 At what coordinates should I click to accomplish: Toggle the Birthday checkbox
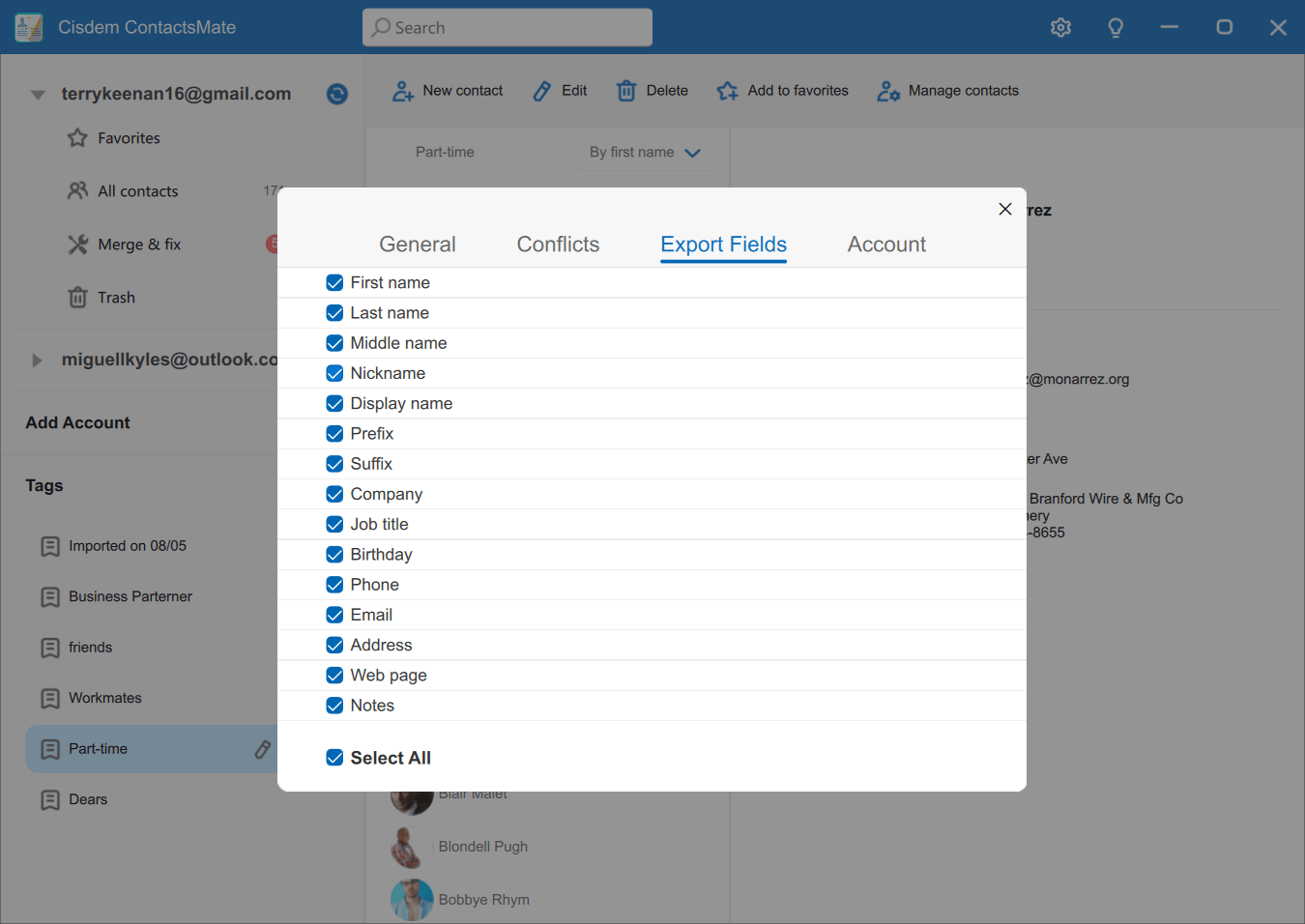334,555
